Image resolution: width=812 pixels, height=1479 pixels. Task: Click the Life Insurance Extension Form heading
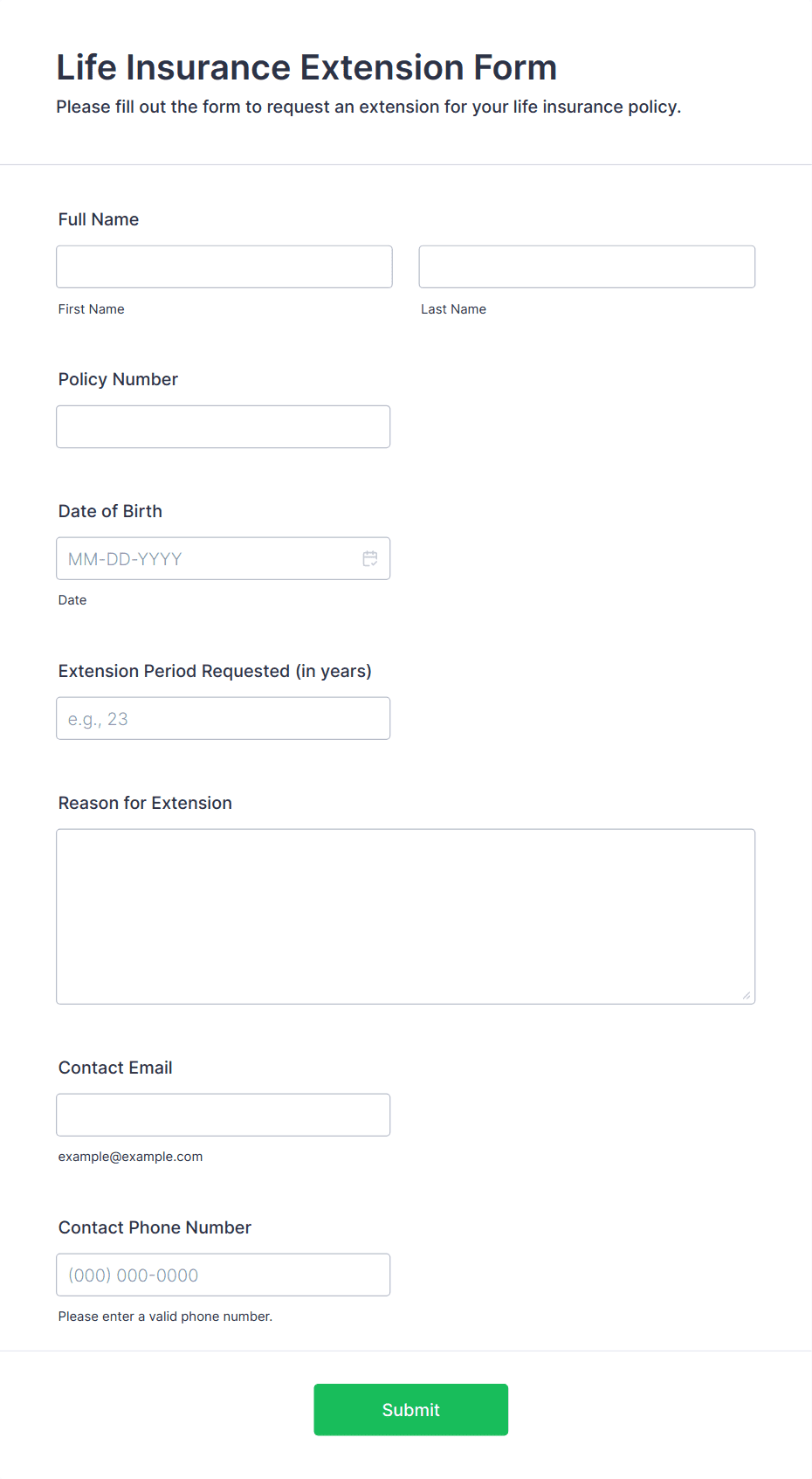click(306, 67)
